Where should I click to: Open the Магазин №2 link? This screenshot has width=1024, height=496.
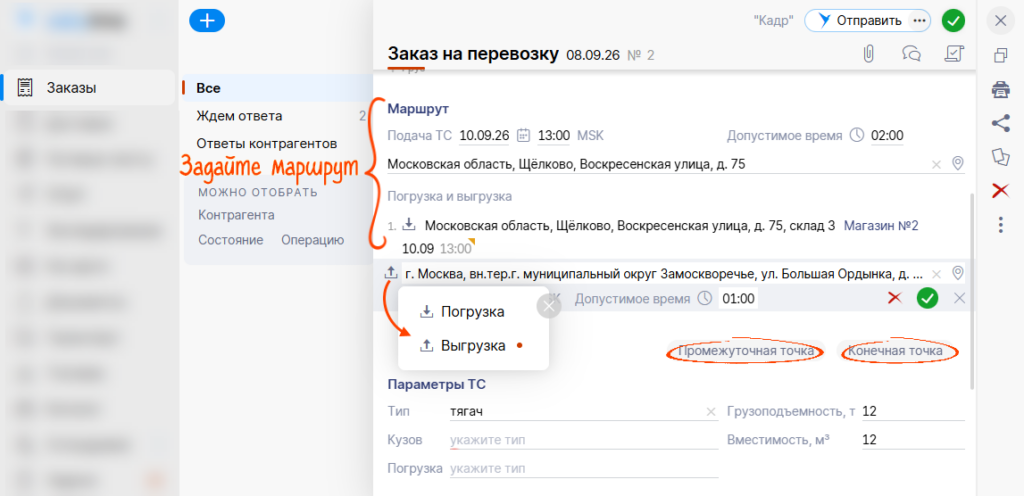881,226
